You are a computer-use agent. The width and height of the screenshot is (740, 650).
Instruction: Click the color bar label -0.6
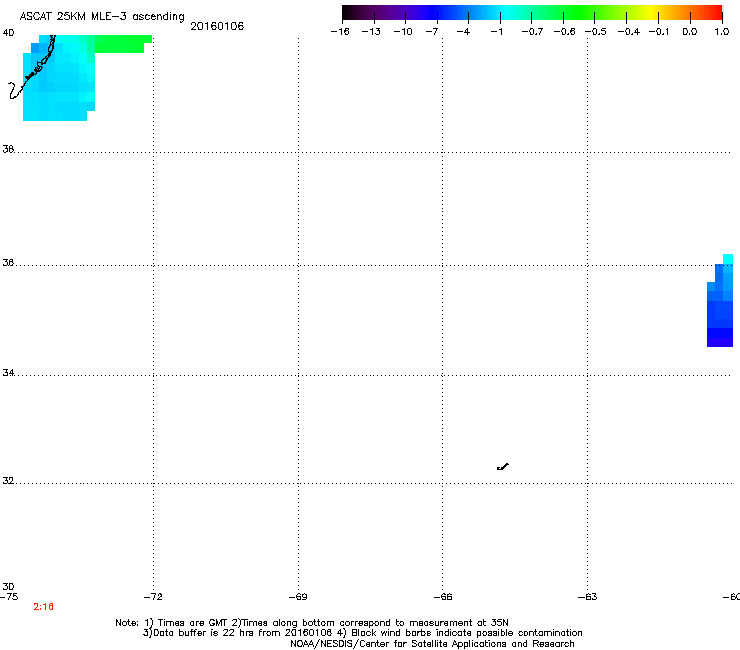[564, 32]
